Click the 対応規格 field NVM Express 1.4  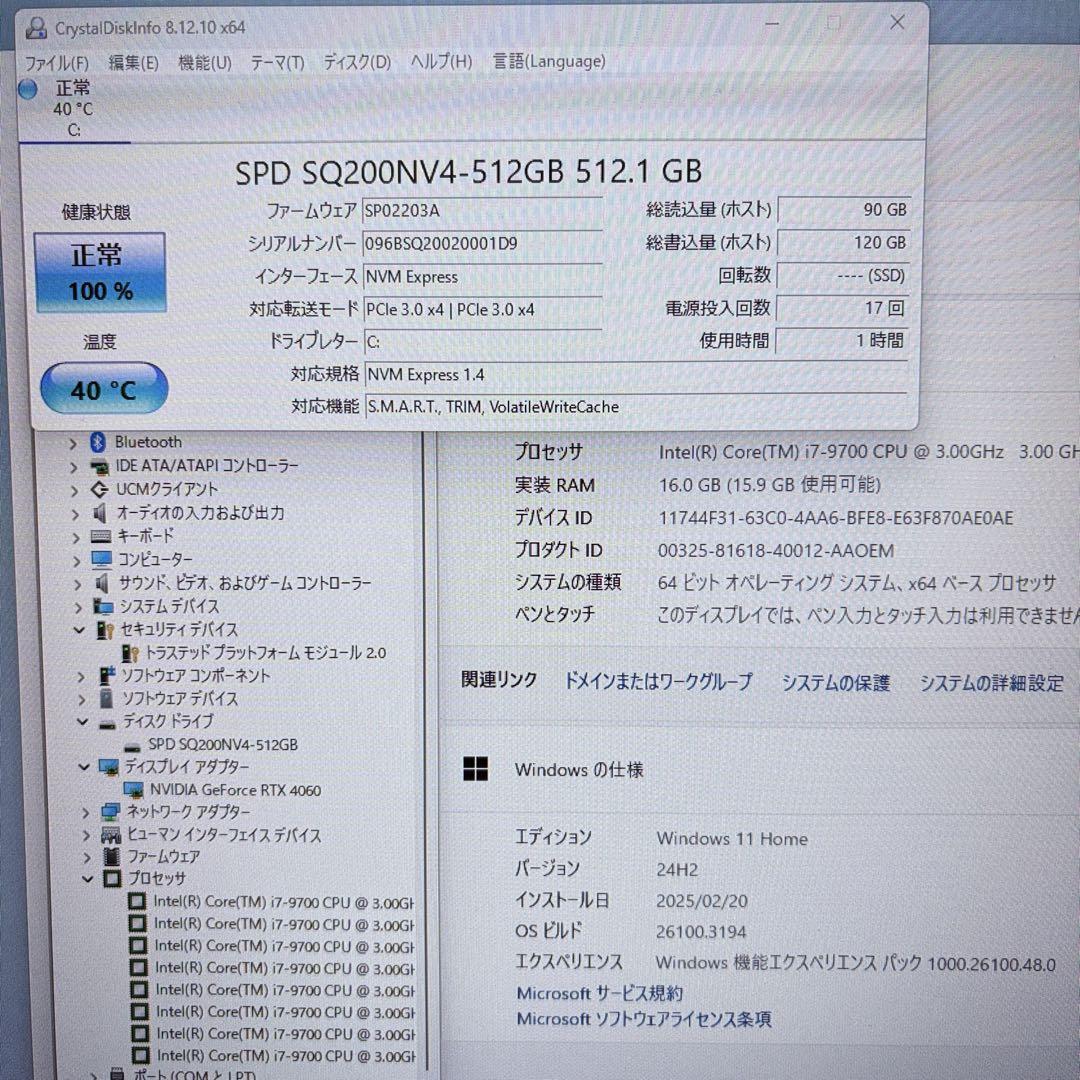(636, 375)
